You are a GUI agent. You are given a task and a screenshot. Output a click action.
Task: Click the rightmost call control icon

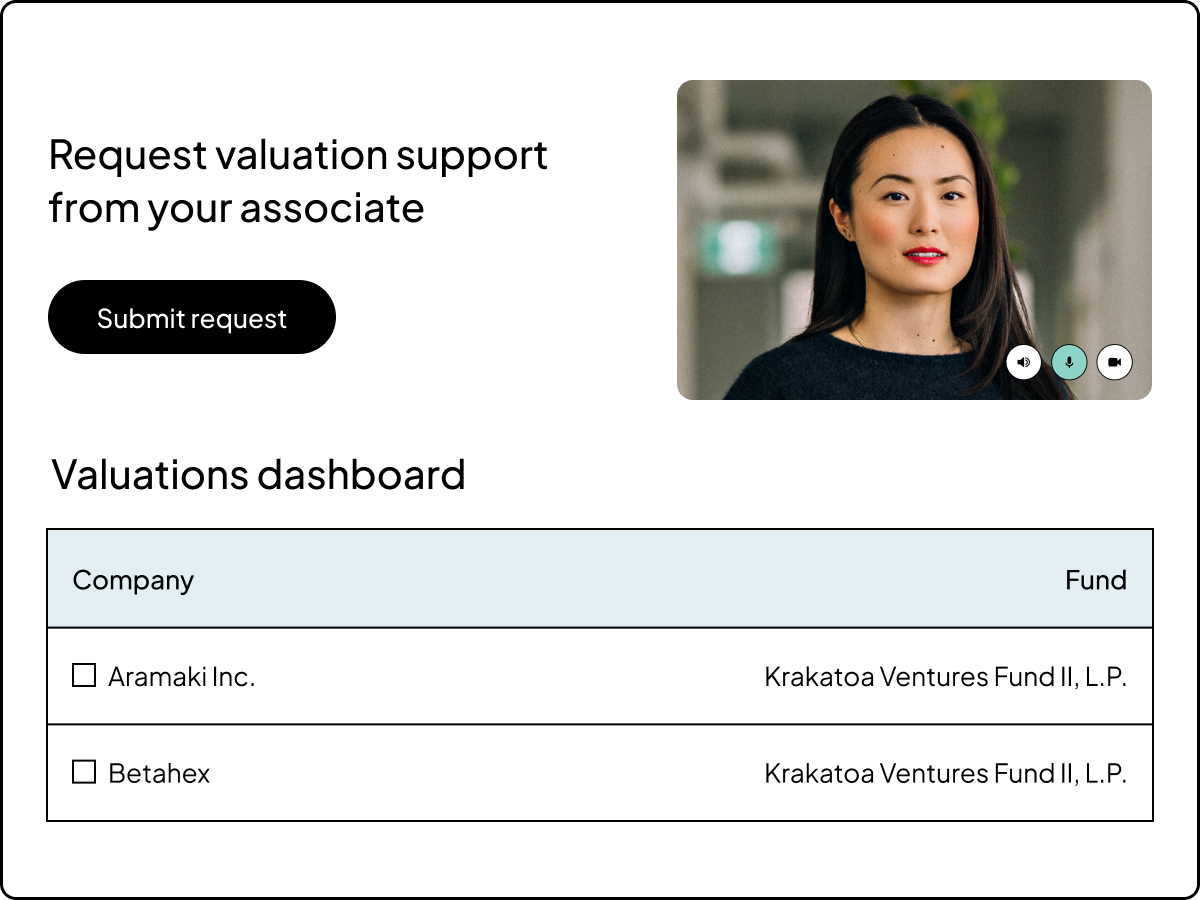(1115, 362)
